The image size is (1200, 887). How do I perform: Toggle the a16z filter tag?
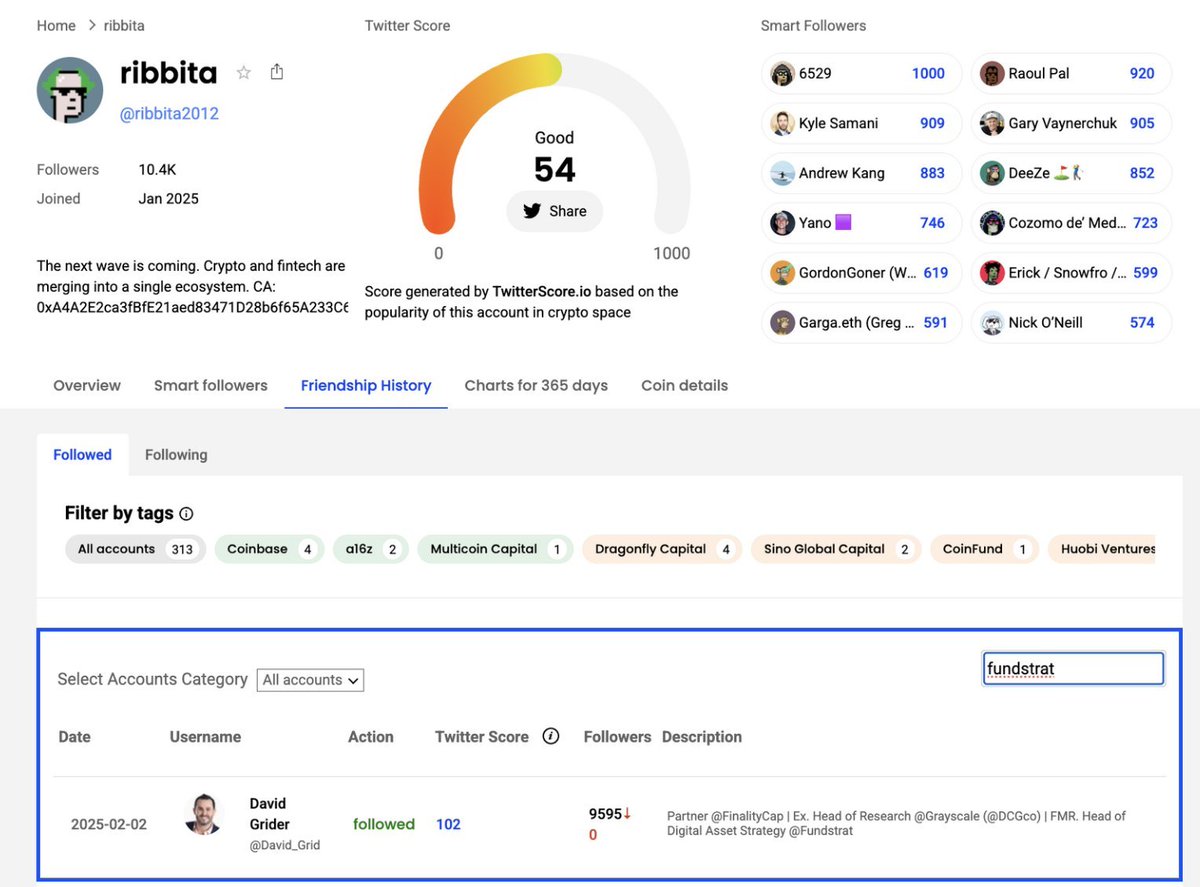[x=370, y=549]
